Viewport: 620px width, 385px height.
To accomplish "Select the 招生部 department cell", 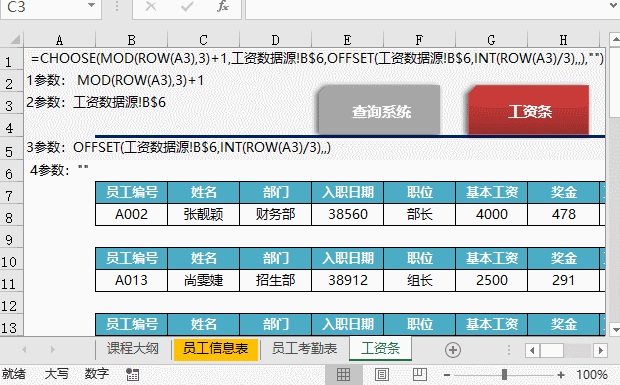I will 276,280.
